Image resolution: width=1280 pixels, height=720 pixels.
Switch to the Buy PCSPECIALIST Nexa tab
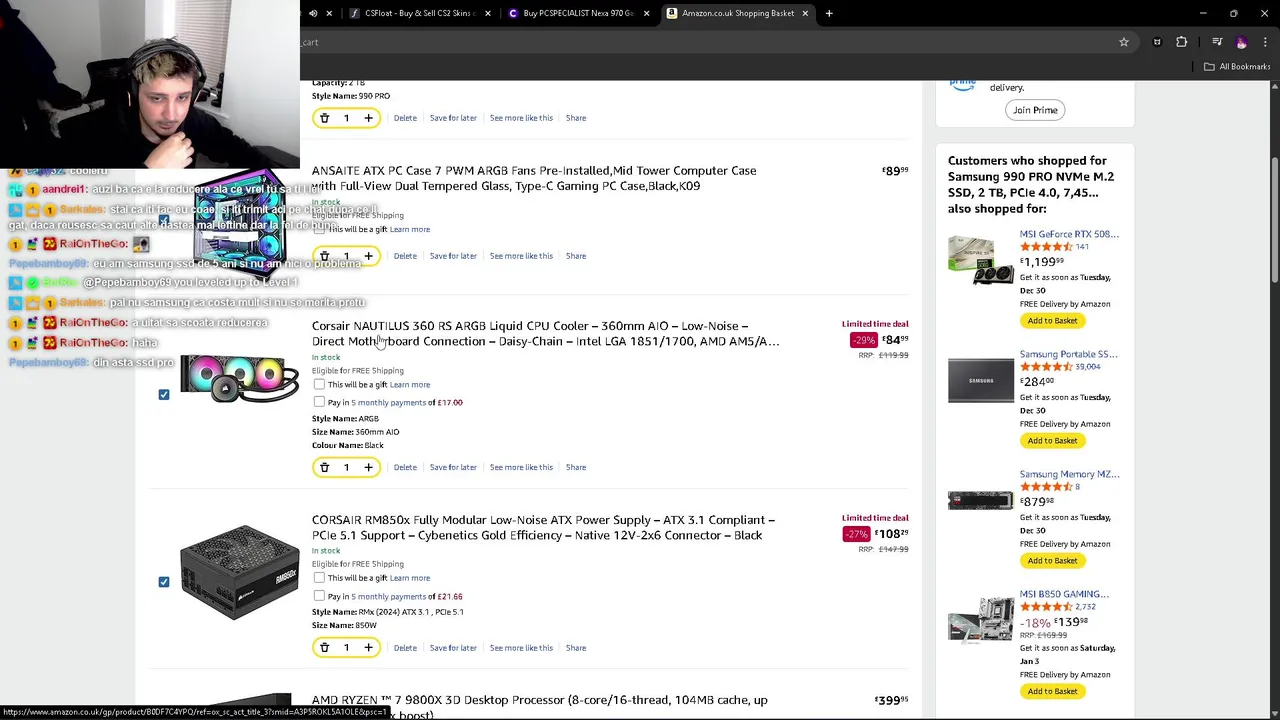[x=577, y=13]
